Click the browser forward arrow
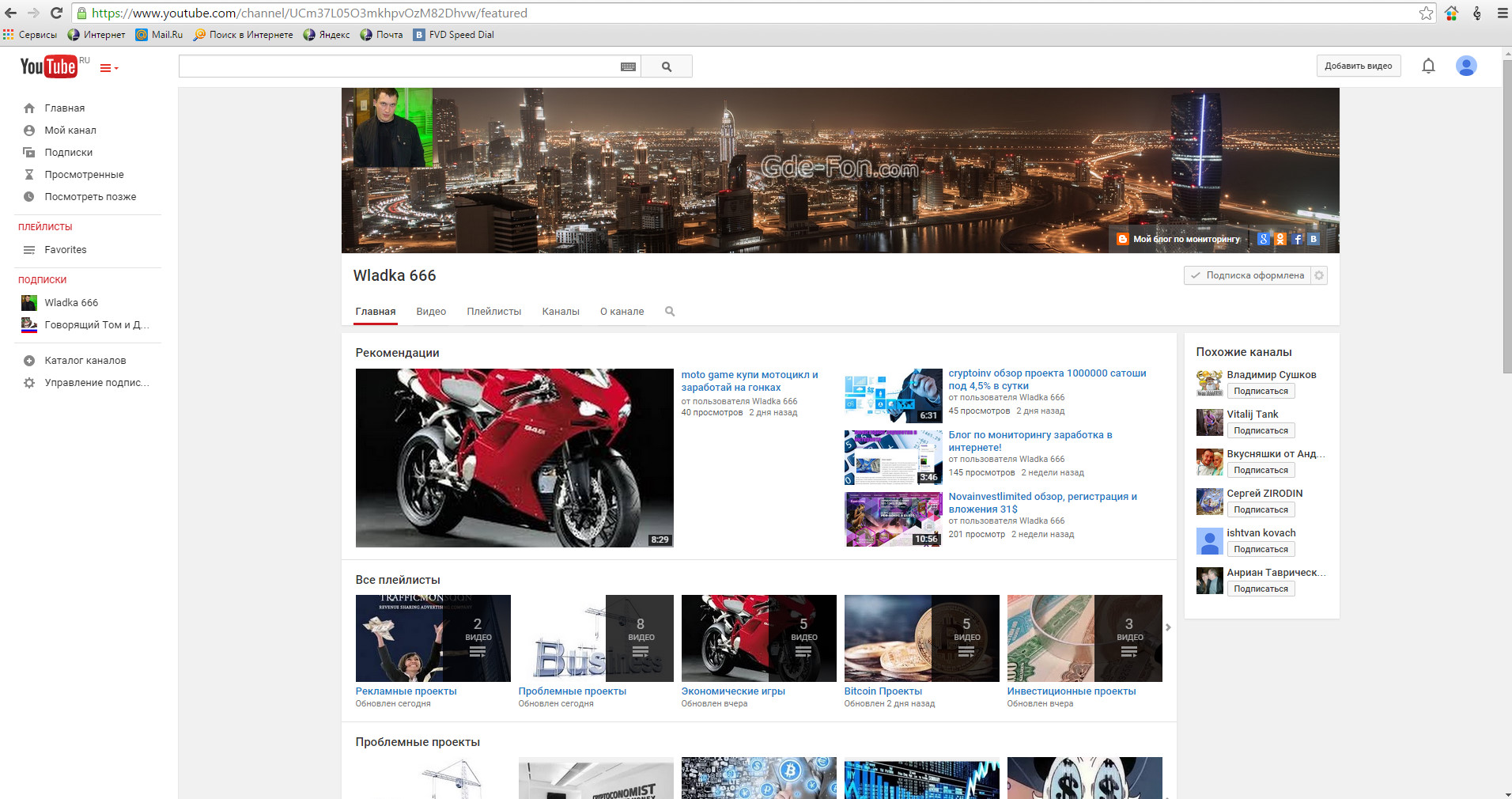 [33, 13]
